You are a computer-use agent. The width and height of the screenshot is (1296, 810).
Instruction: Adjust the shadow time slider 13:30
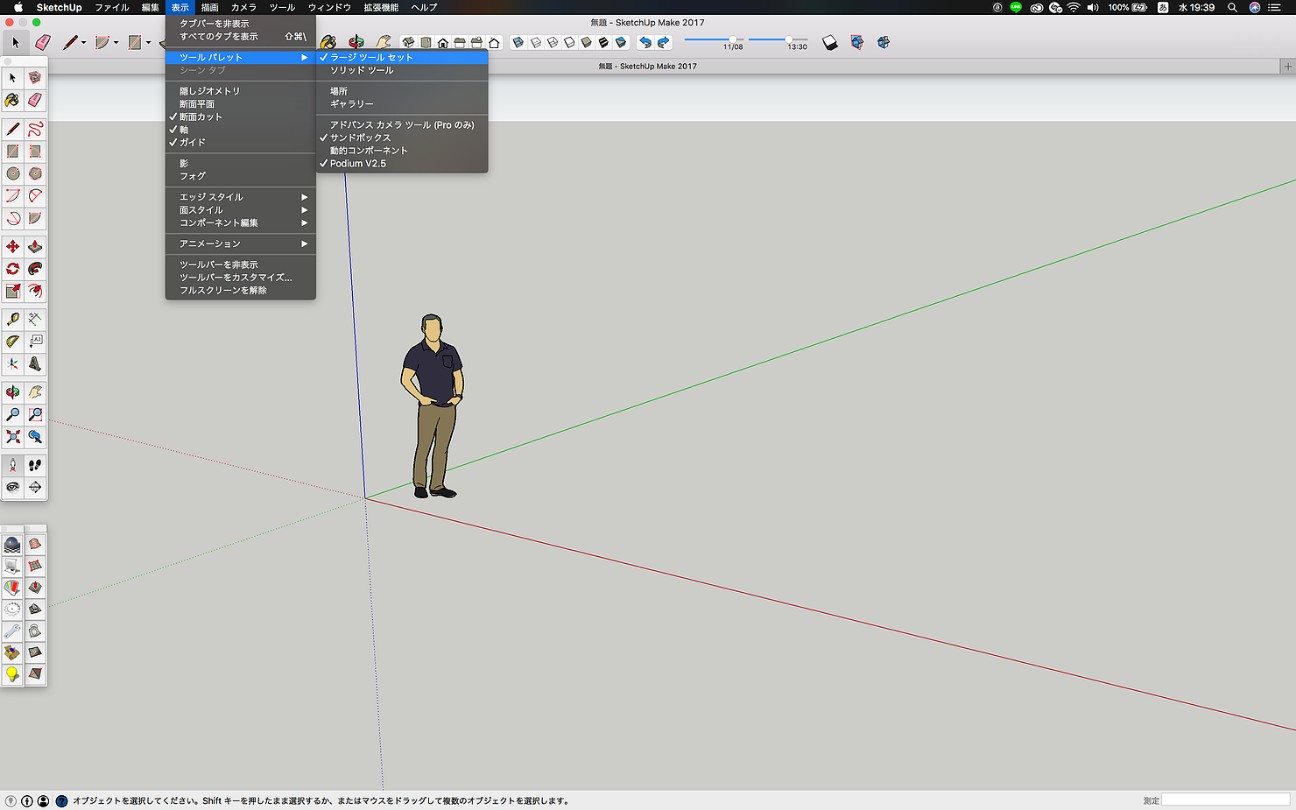(x=788, y=39)
